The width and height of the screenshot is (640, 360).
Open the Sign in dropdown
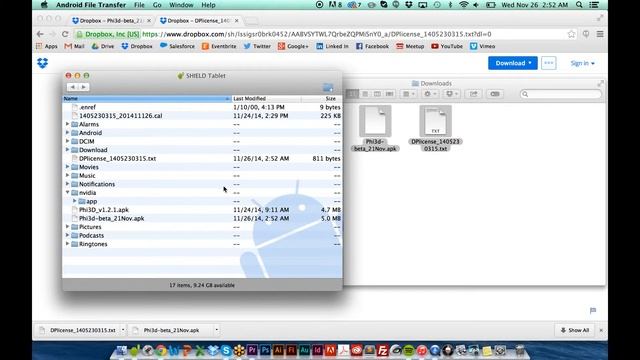pyautogui.click(x=582, y=63)
